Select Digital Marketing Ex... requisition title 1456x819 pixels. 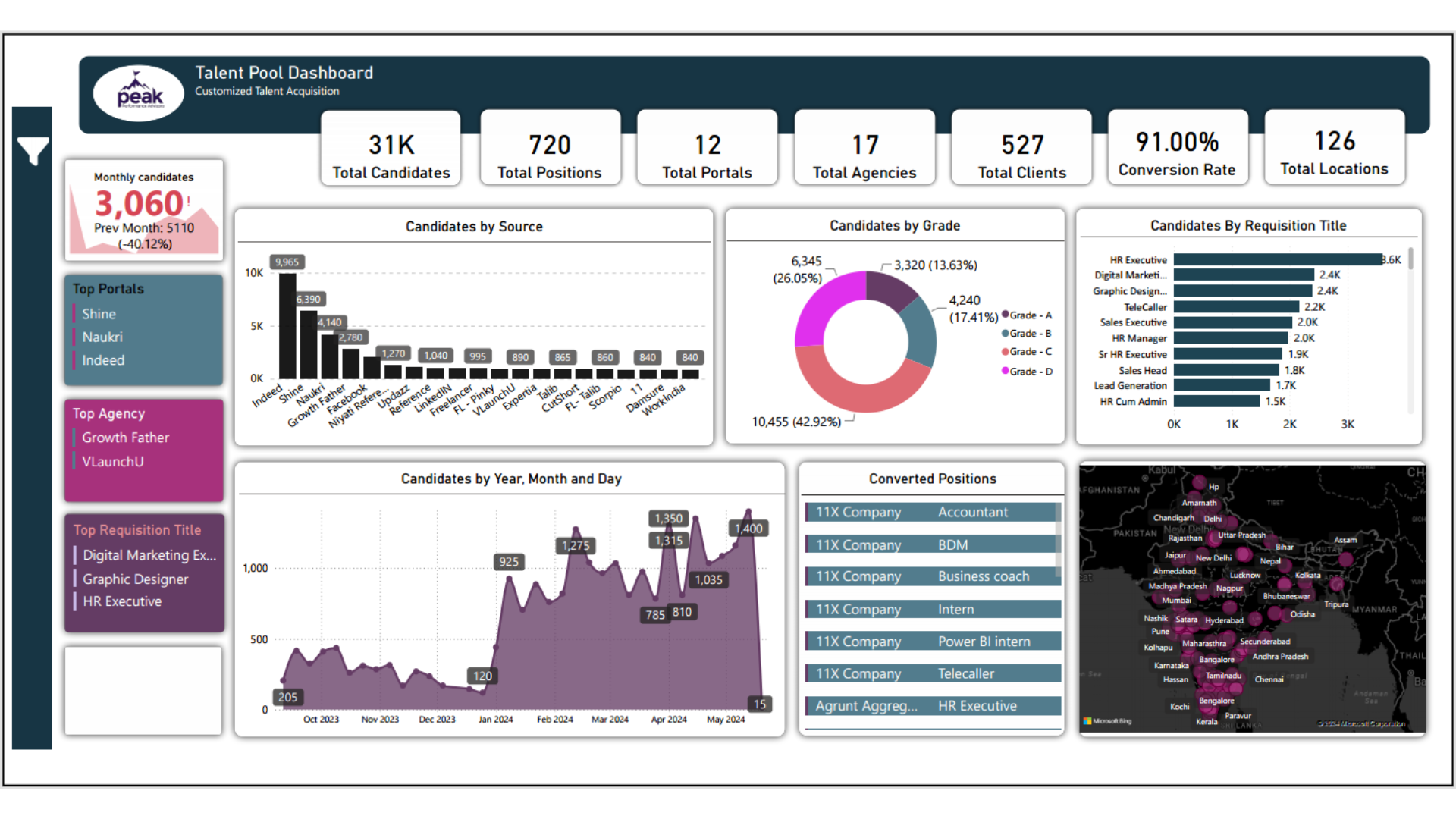tap(149, 555)
